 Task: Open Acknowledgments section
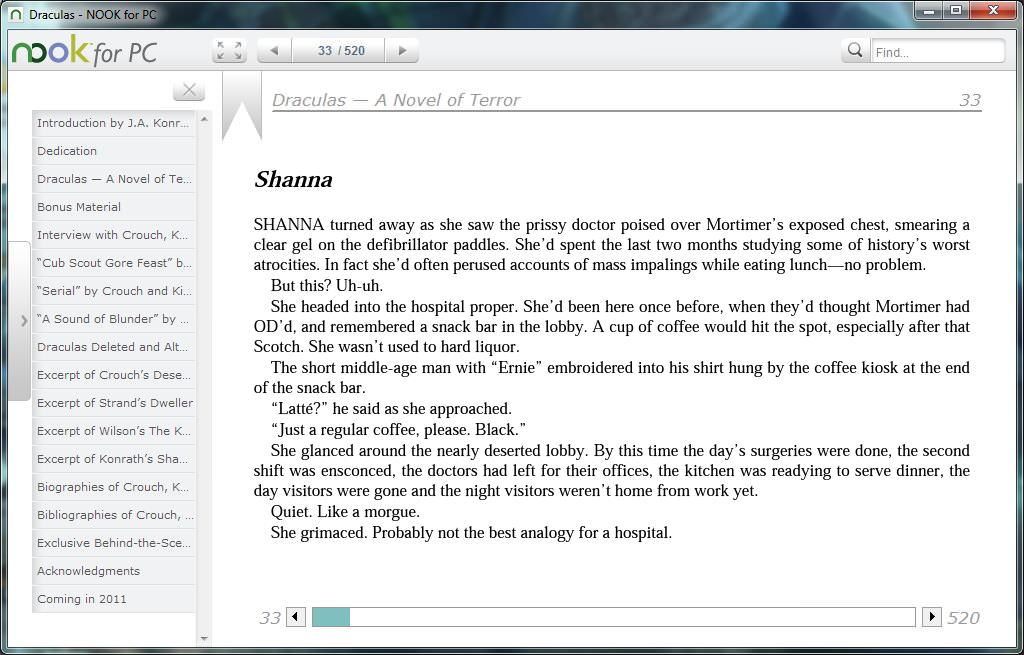(114, 572)
